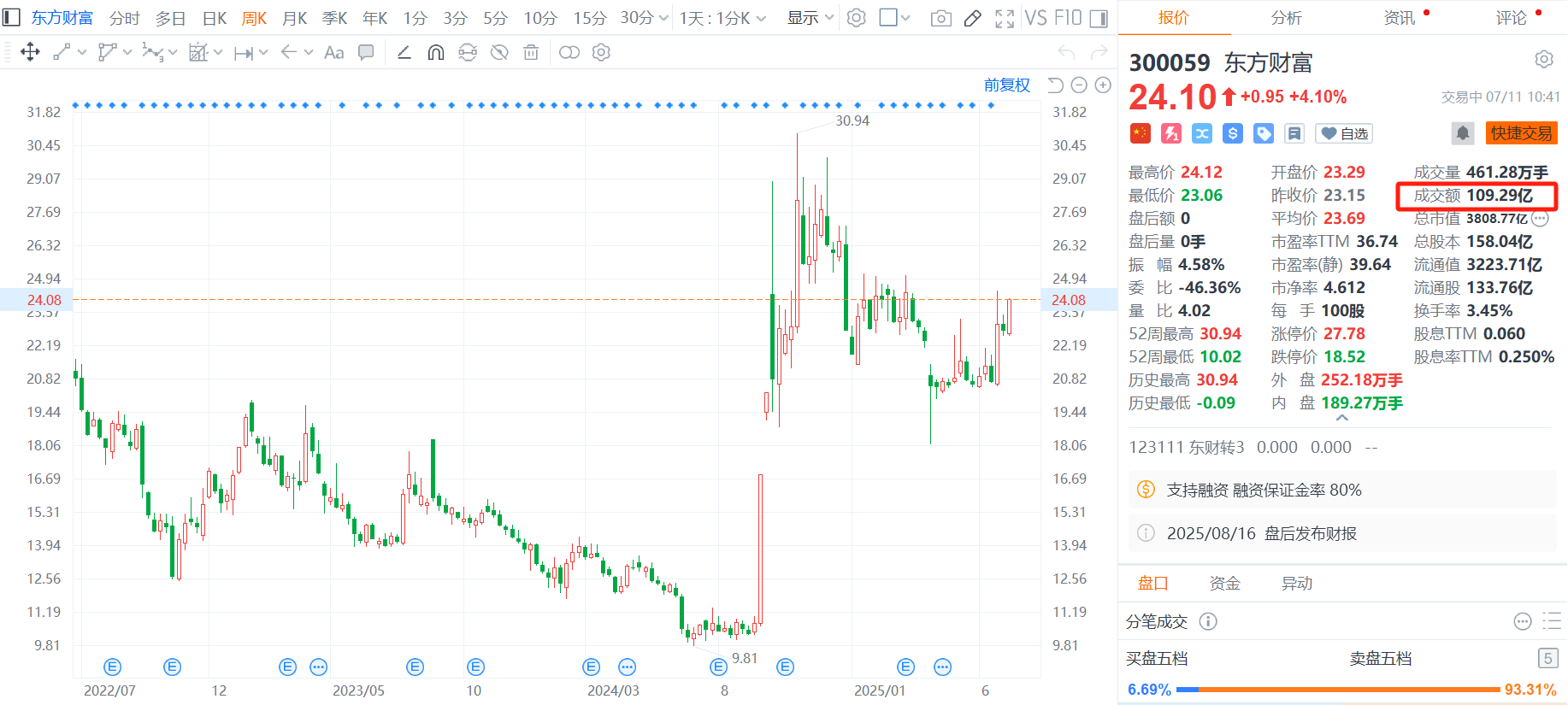Toggle 自选 favorite heart button
Screen dimensions: 1568x705
1344,133
